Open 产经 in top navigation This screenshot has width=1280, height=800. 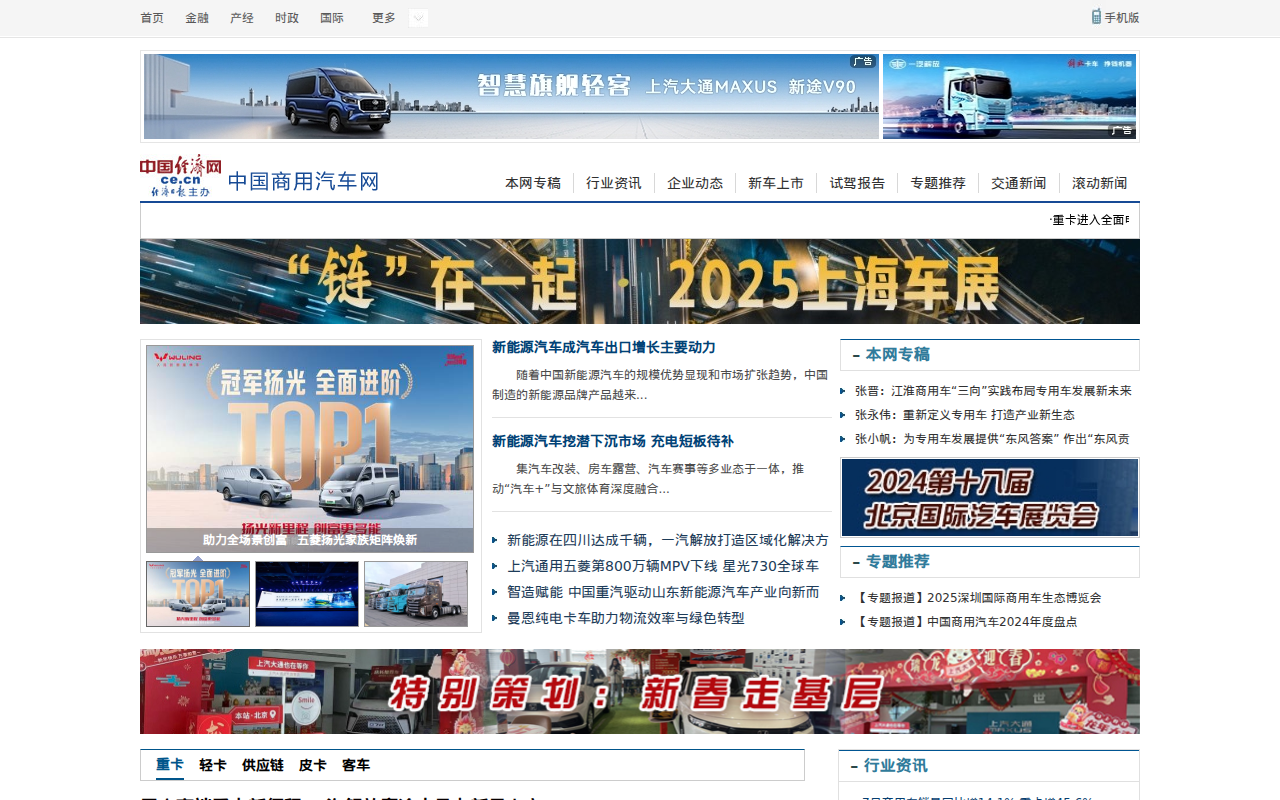tap(242, 18)
